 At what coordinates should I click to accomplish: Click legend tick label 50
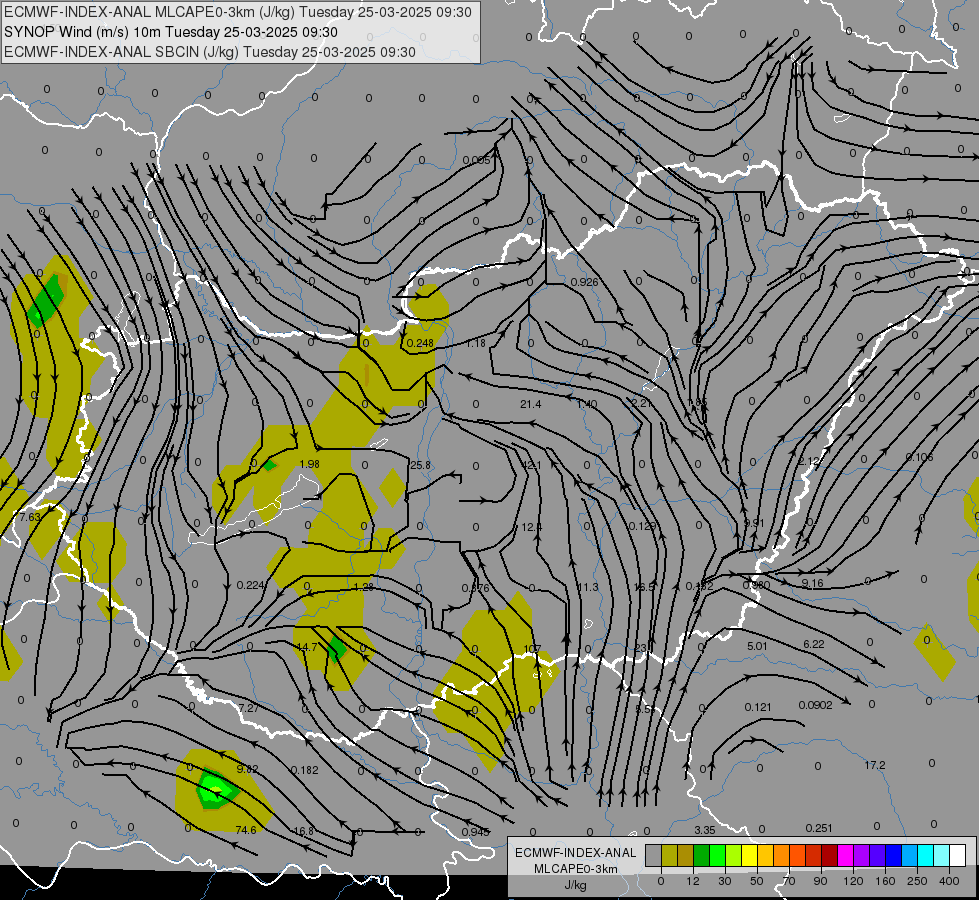(x=757, y=881)
